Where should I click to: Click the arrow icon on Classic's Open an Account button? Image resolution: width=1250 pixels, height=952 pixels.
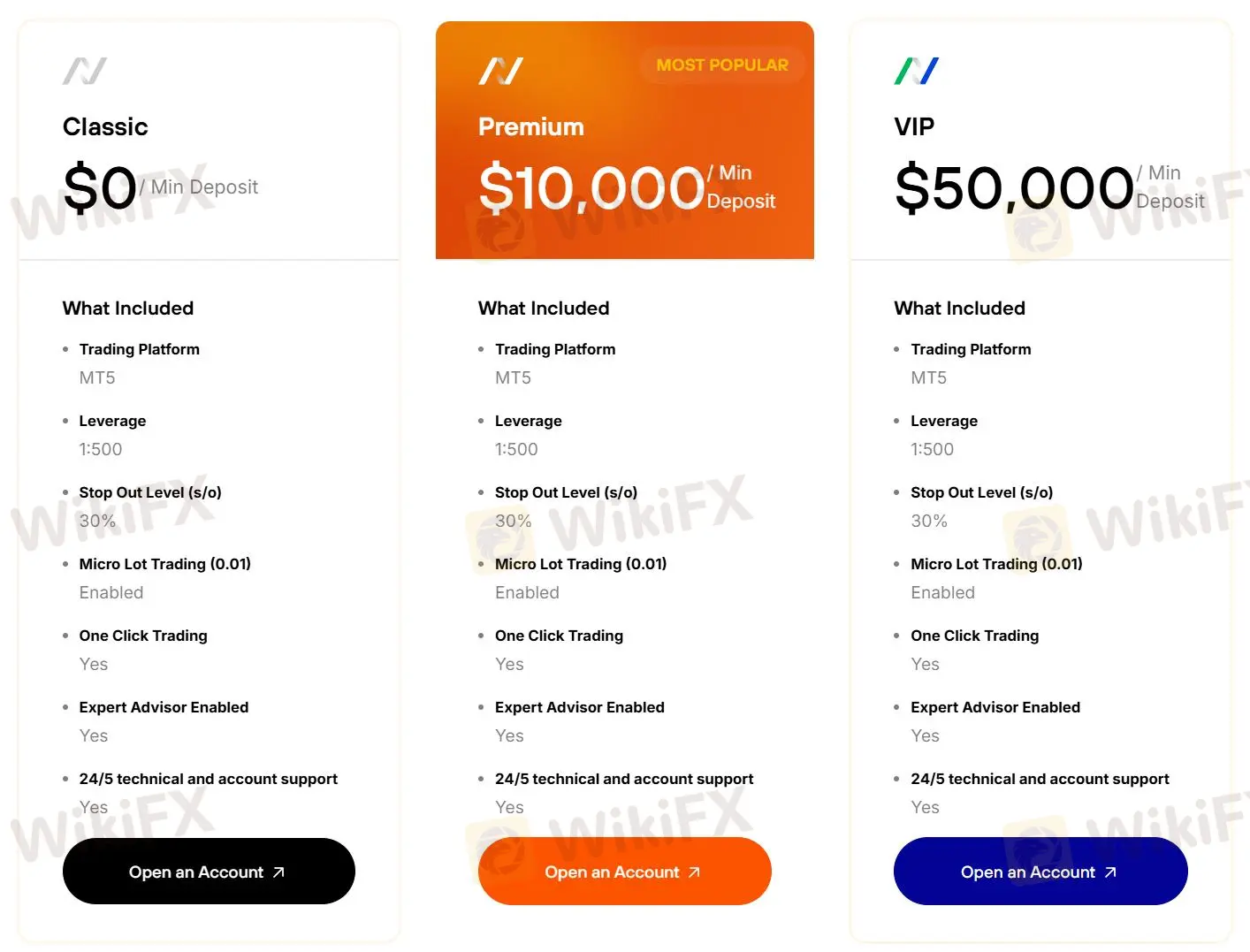[x=279, y=872]
